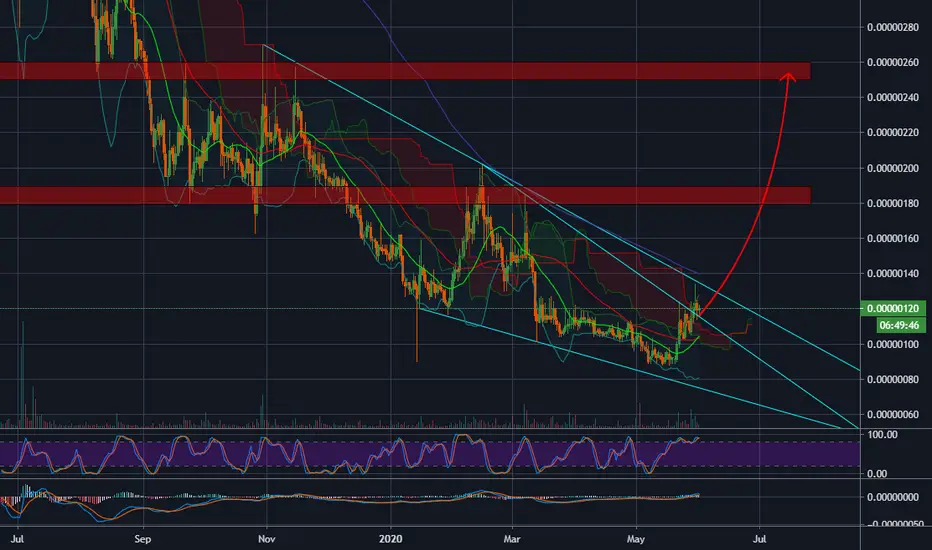
Task: Click the Sep time axis label
Action: pos(143,539)
